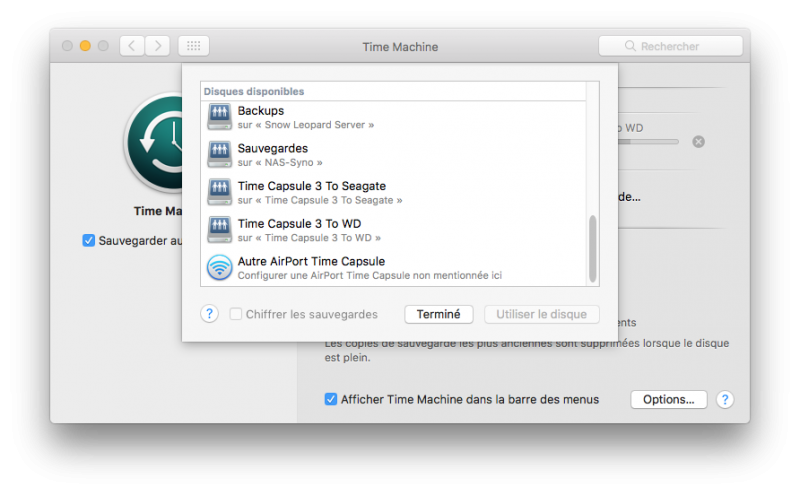Viewport: 800px width, 495px height.
Task: Select the Sauvegardes disk row
Action: point(393,155)
